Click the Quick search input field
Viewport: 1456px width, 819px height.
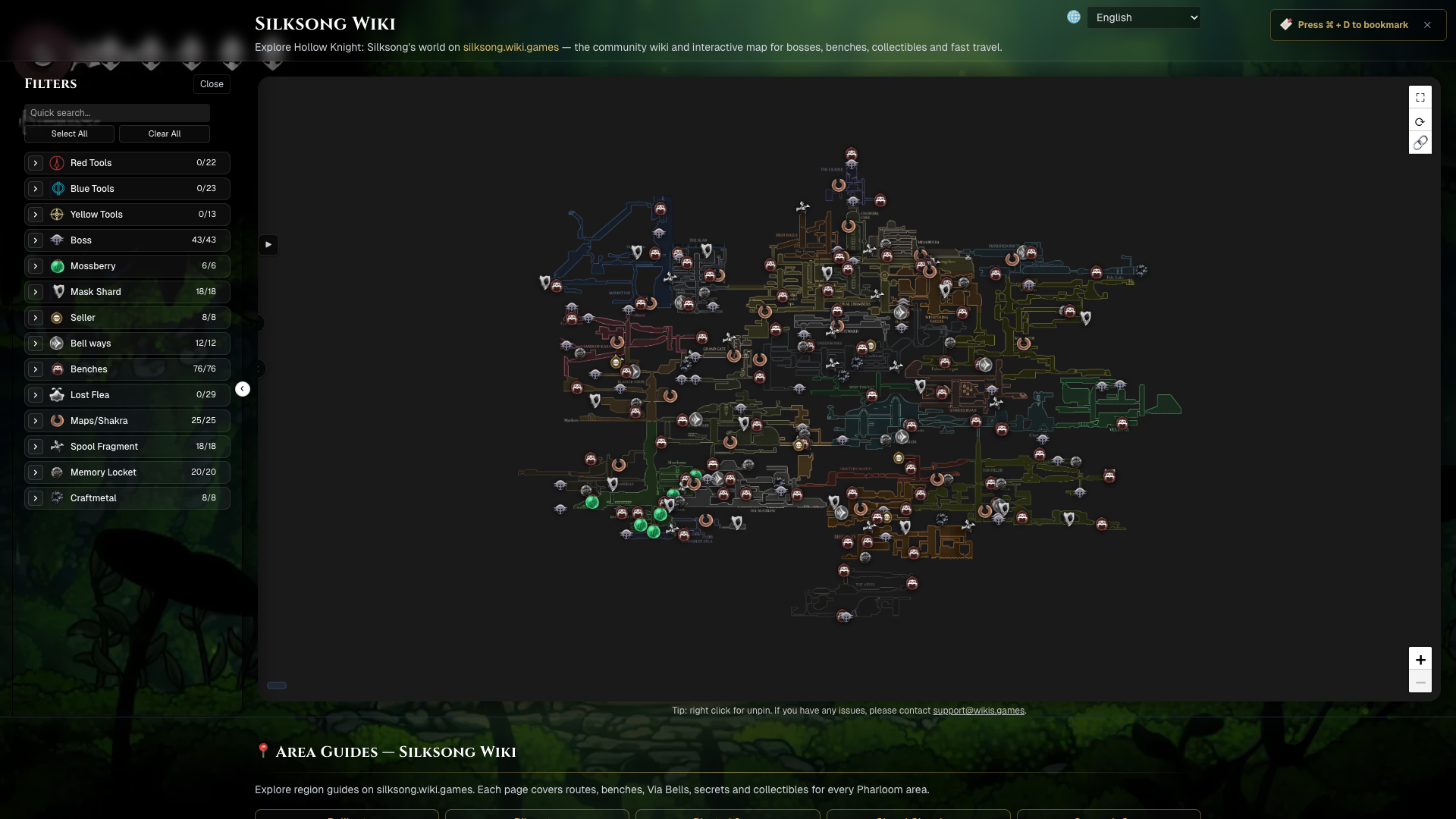(117, 113)
